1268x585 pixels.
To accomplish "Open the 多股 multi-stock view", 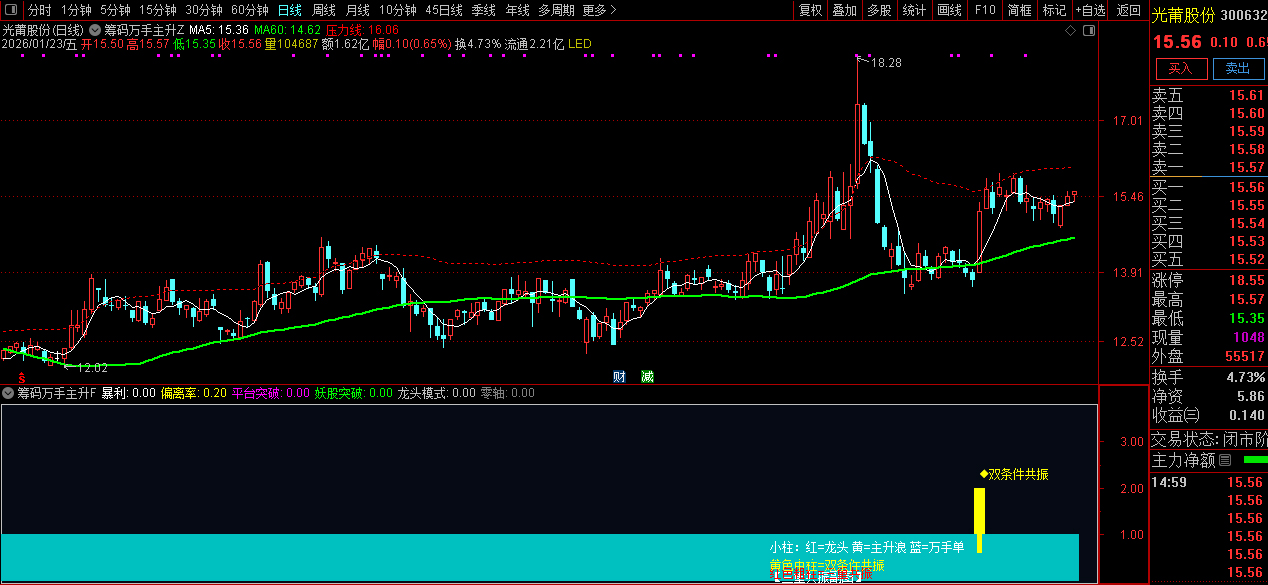I will pyautogui.click(x=879, y=10).
